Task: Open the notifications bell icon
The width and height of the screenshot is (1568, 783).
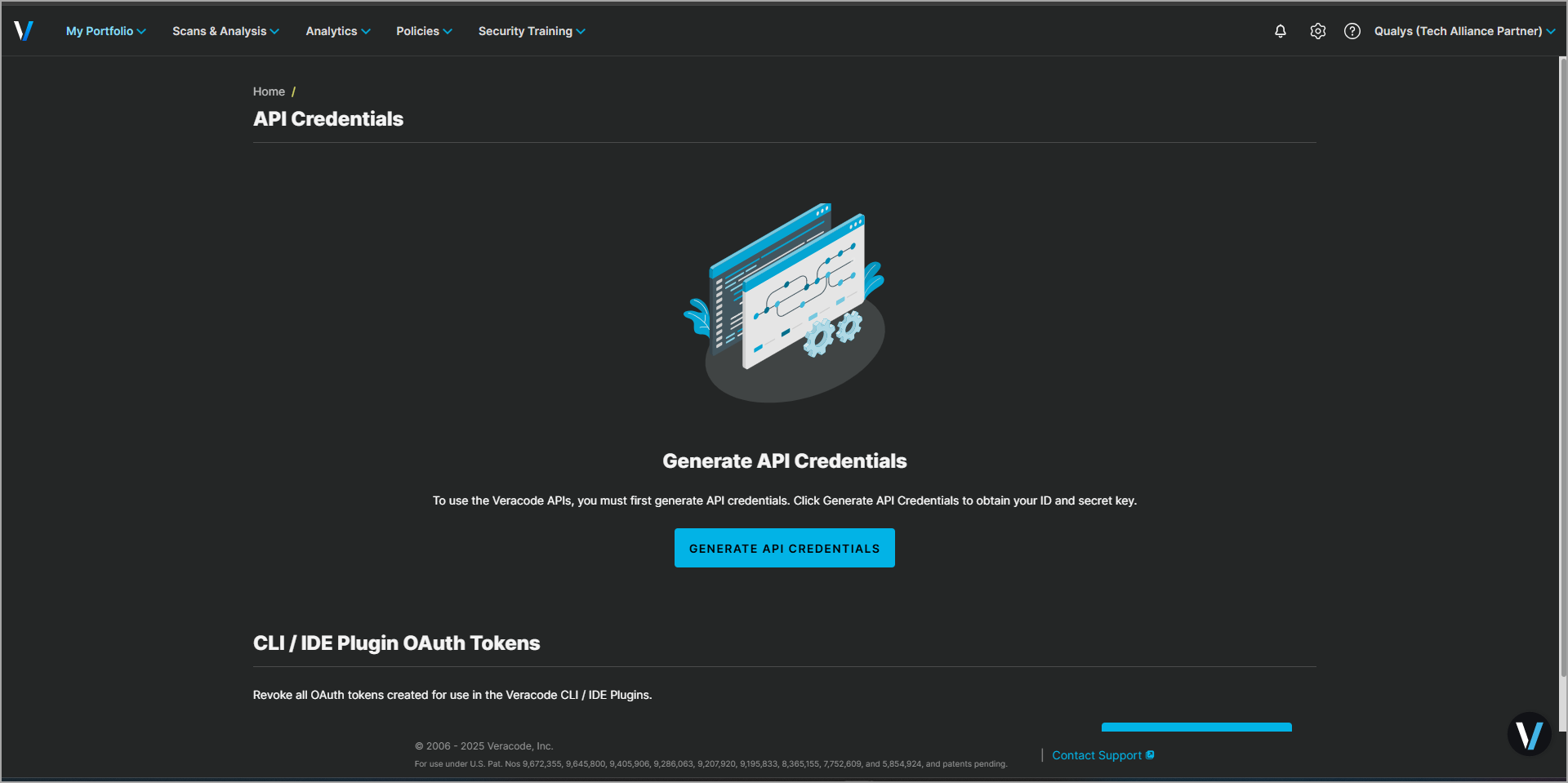Action: click(x=1281, y=31)
